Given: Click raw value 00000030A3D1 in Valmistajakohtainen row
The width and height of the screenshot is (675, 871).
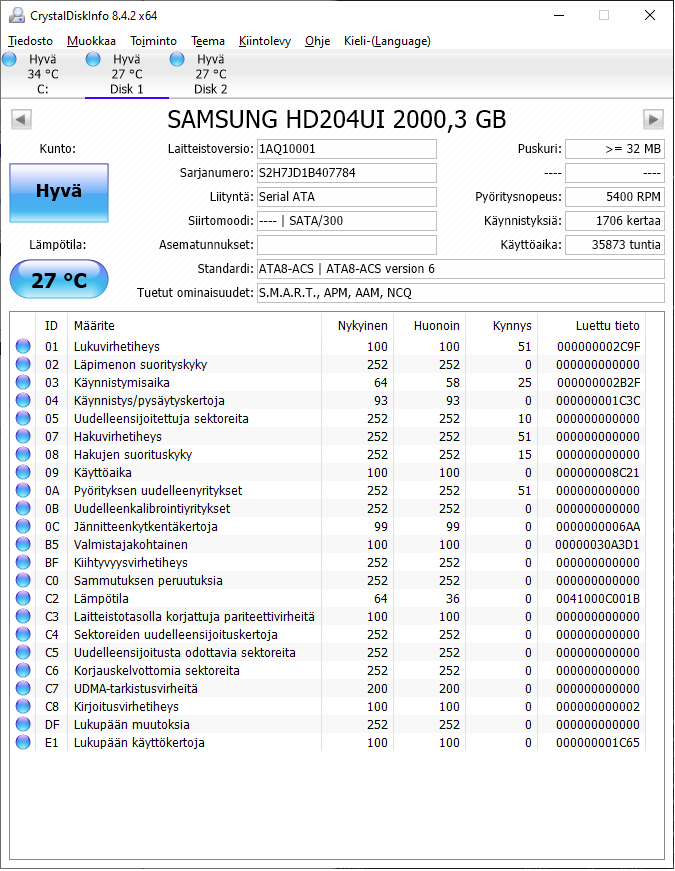Looking at the screenshot, I should point(597,544).
